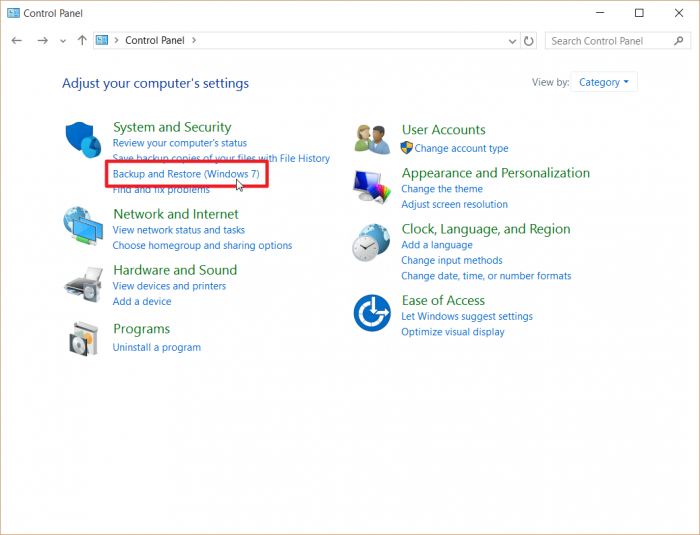Click Change account type link

(x=461, y=148)
